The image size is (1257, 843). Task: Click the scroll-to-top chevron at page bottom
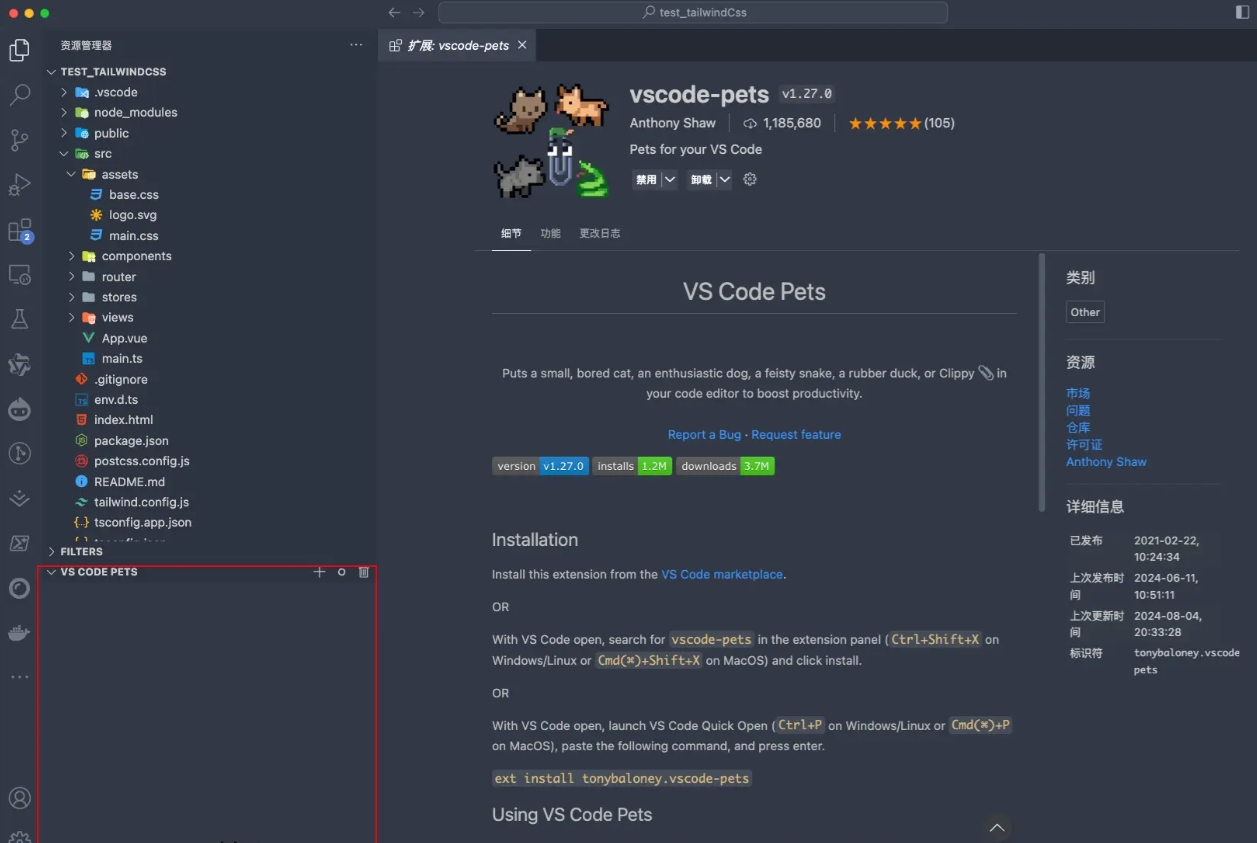[x=996, y=827]
